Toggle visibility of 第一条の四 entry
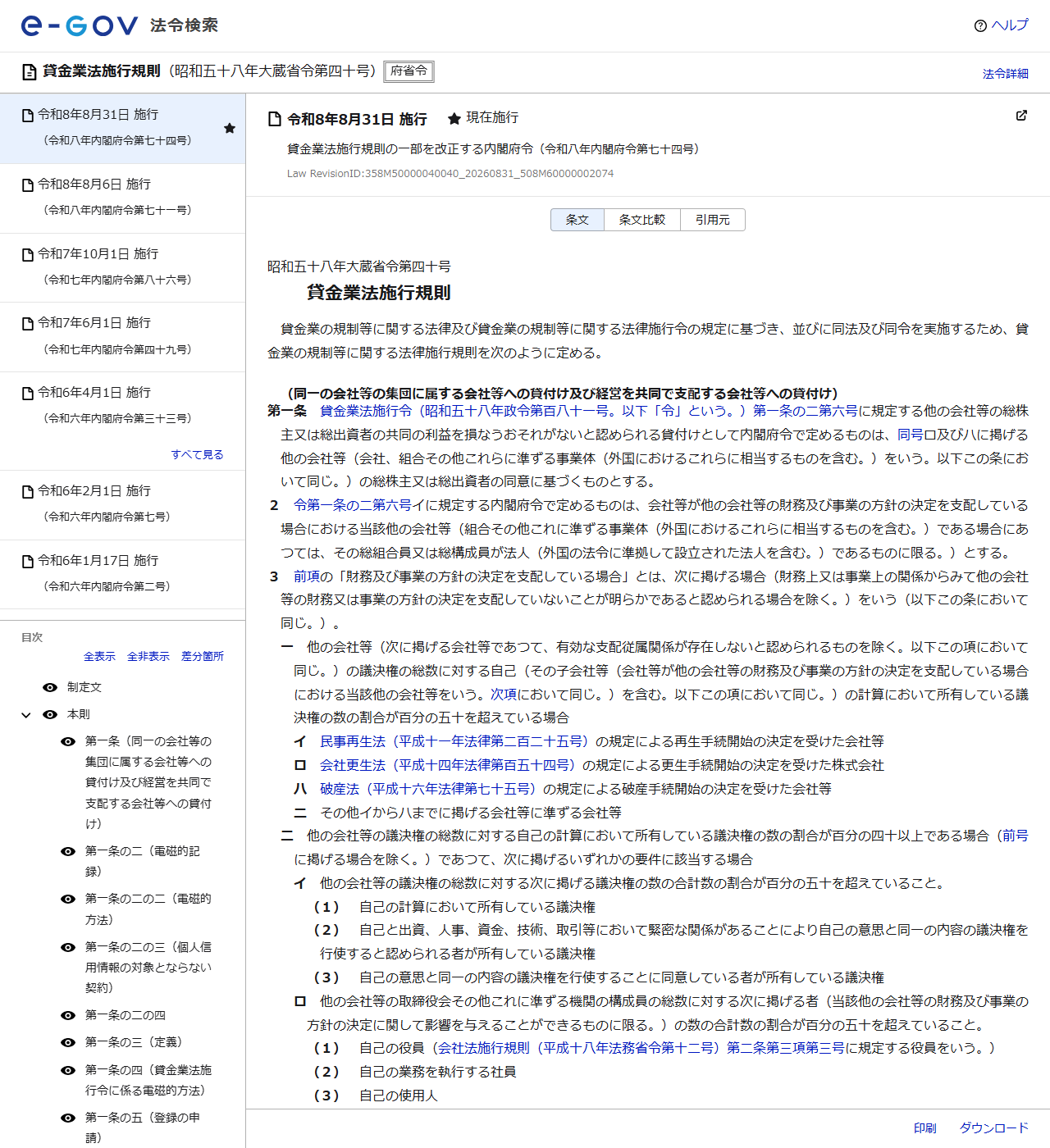This screenshot has height=1148, width=1050. pyautogui.click(x=69, y=1070)
